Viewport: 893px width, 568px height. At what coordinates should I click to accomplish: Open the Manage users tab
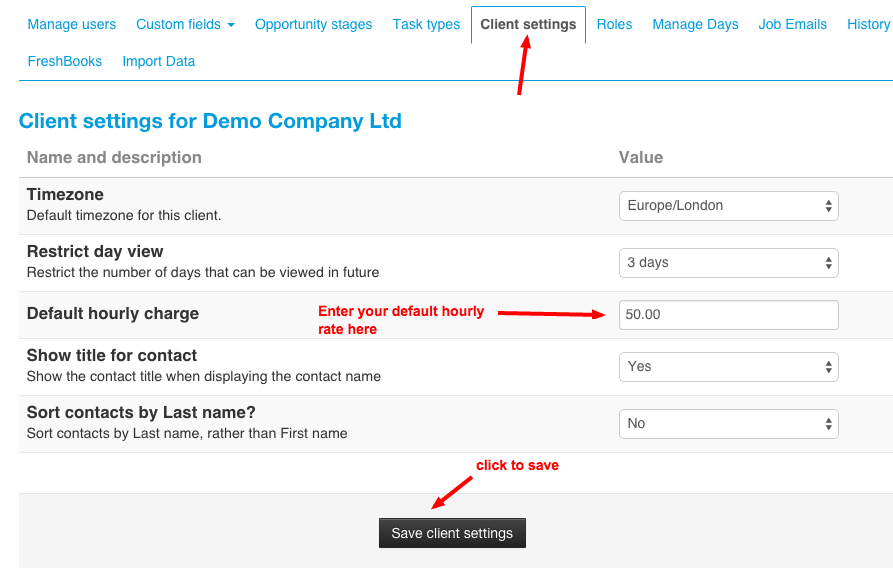click(x=71, y=24)
